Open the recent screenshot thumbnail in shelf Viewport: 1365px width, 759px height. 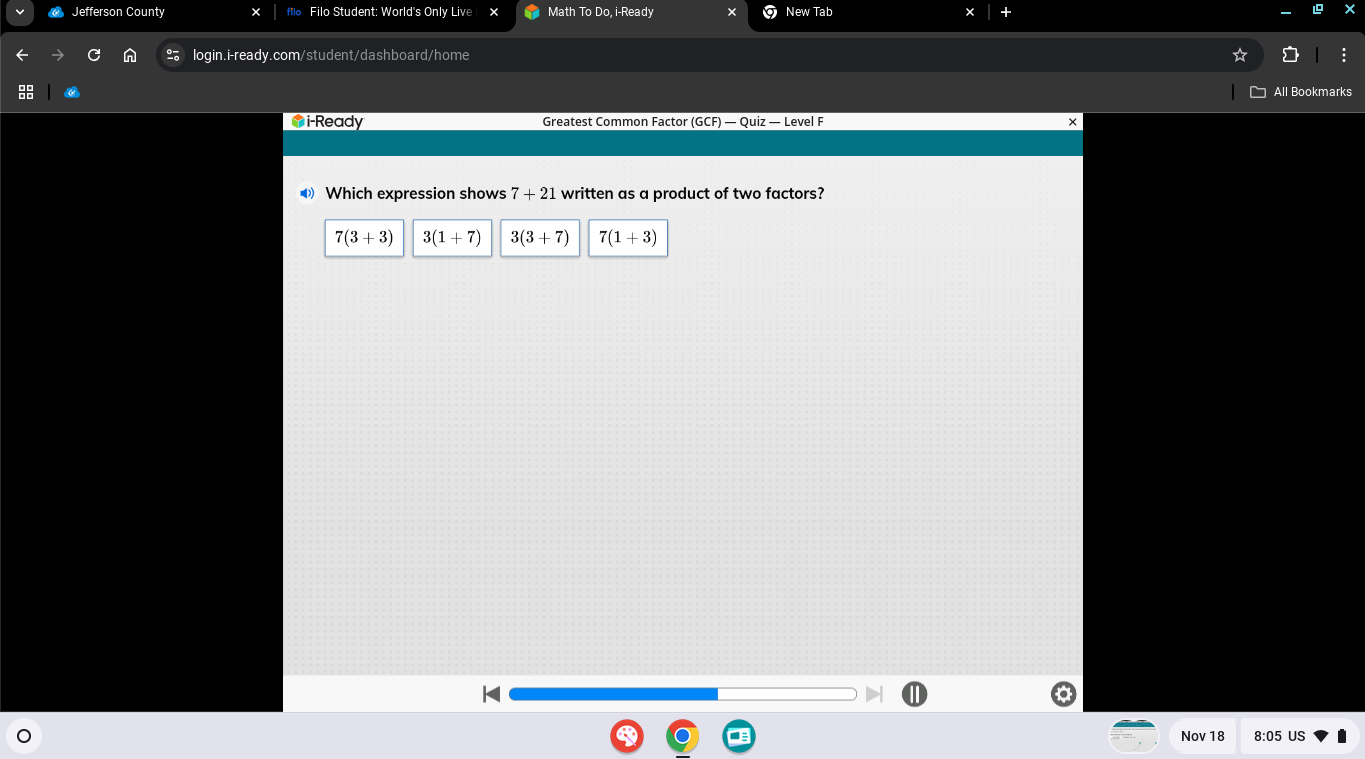(1133, 736)
